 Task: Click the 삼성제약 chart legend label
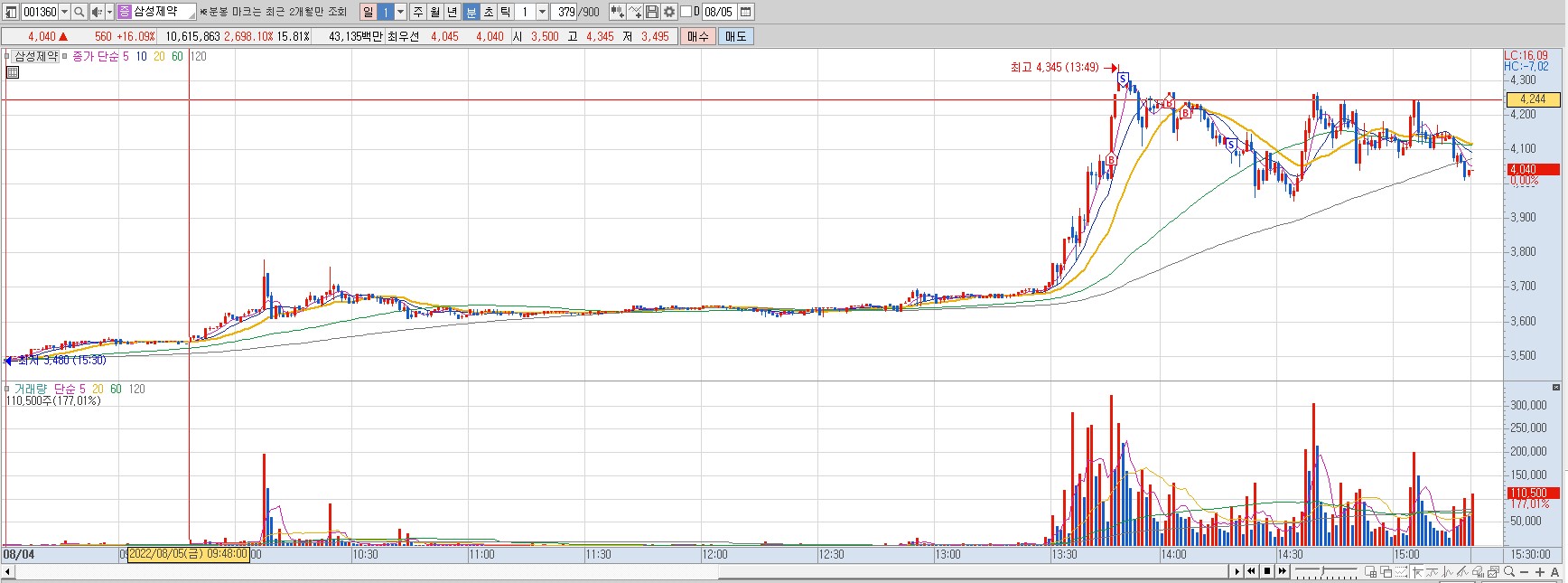point(36,56)
